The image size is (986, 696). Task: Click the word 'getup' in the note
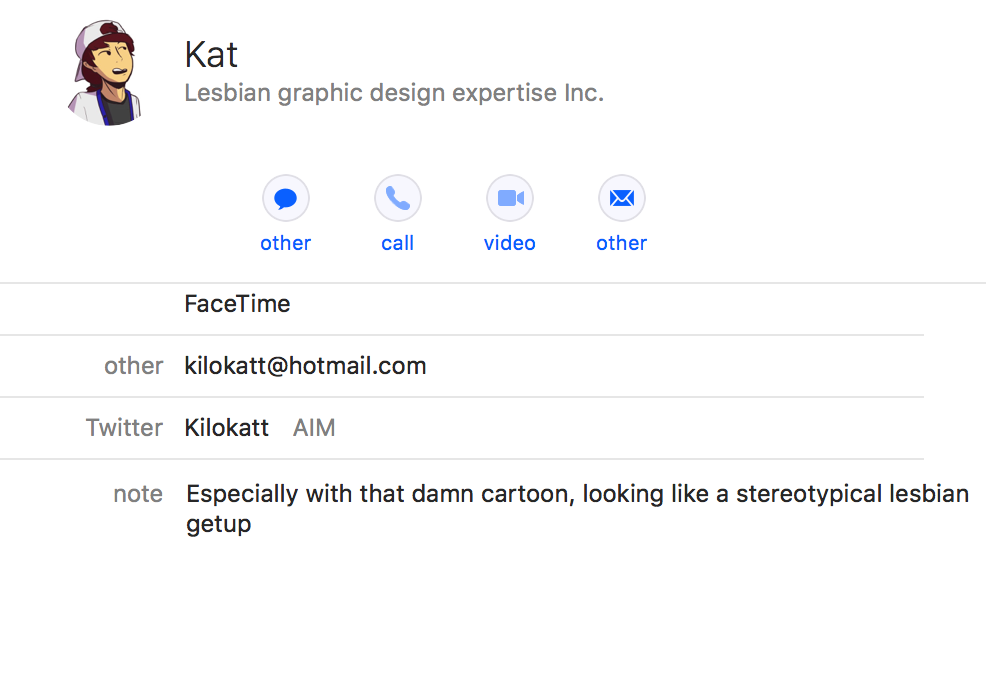(219, 524)
